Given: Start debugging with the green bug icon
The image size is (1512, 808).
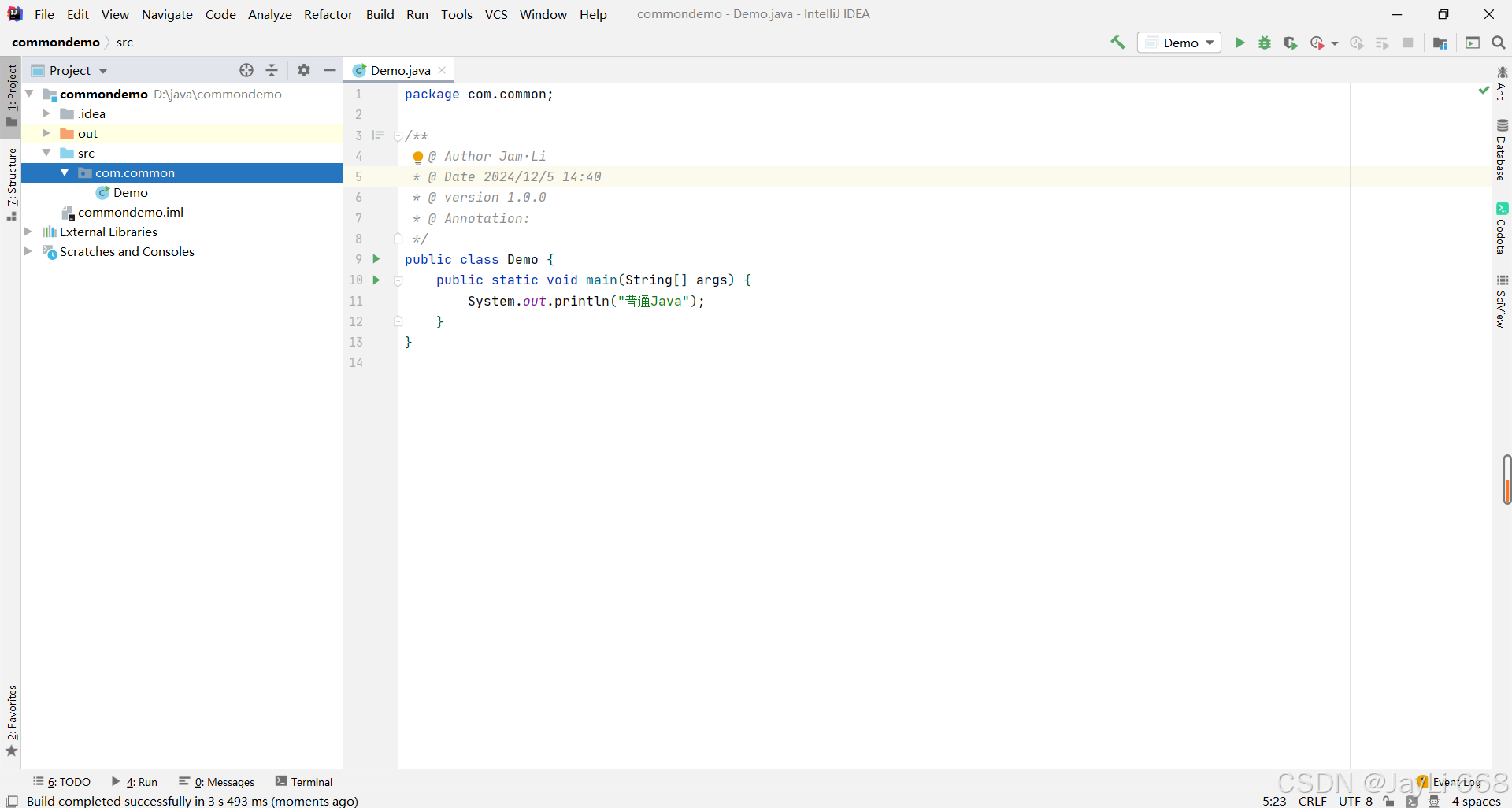Looking at the screenshot, I should point(1265,43).
